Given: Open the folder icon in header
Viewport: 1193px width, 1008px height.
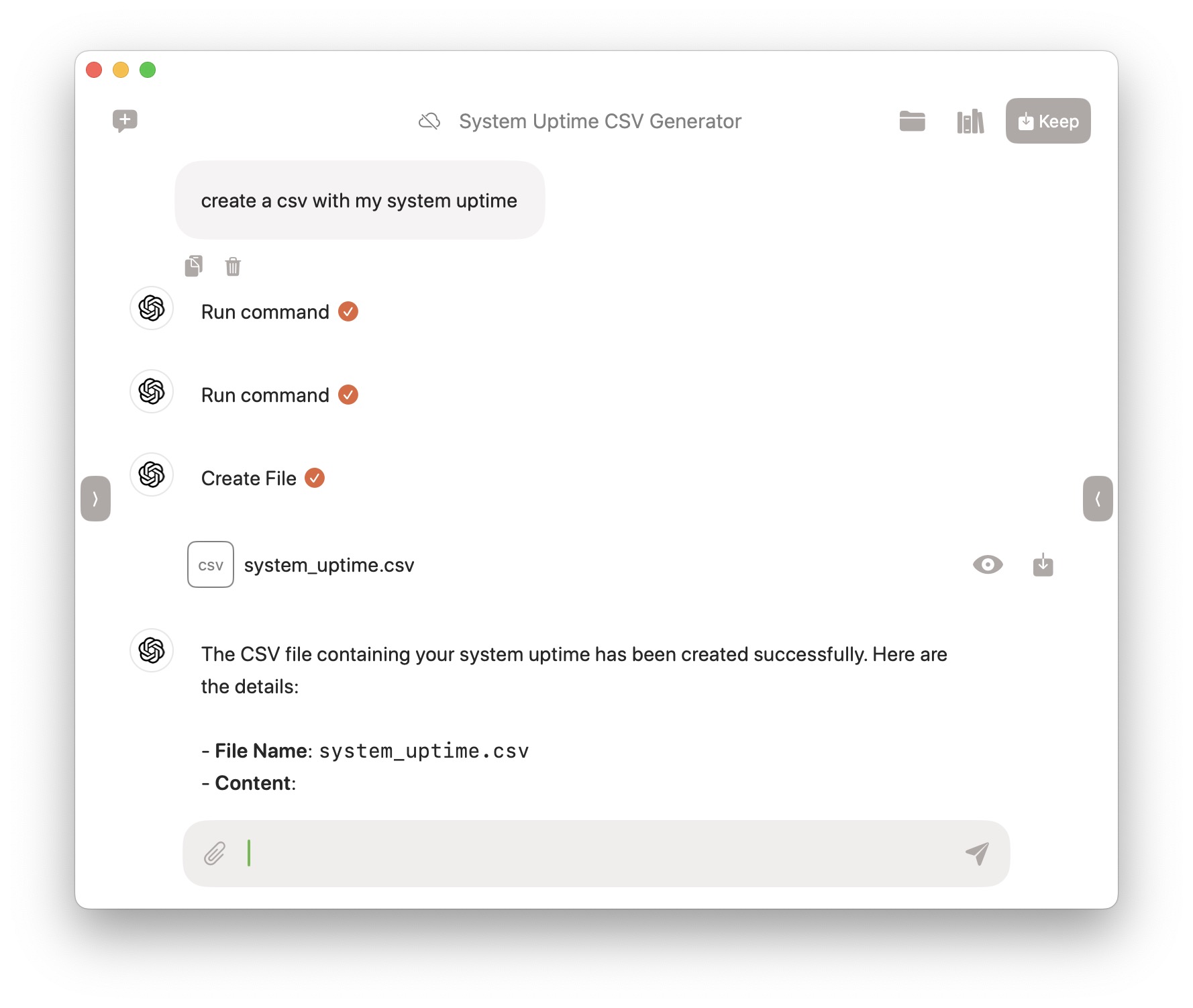Looking at the screenshot, I should point(912,121).
